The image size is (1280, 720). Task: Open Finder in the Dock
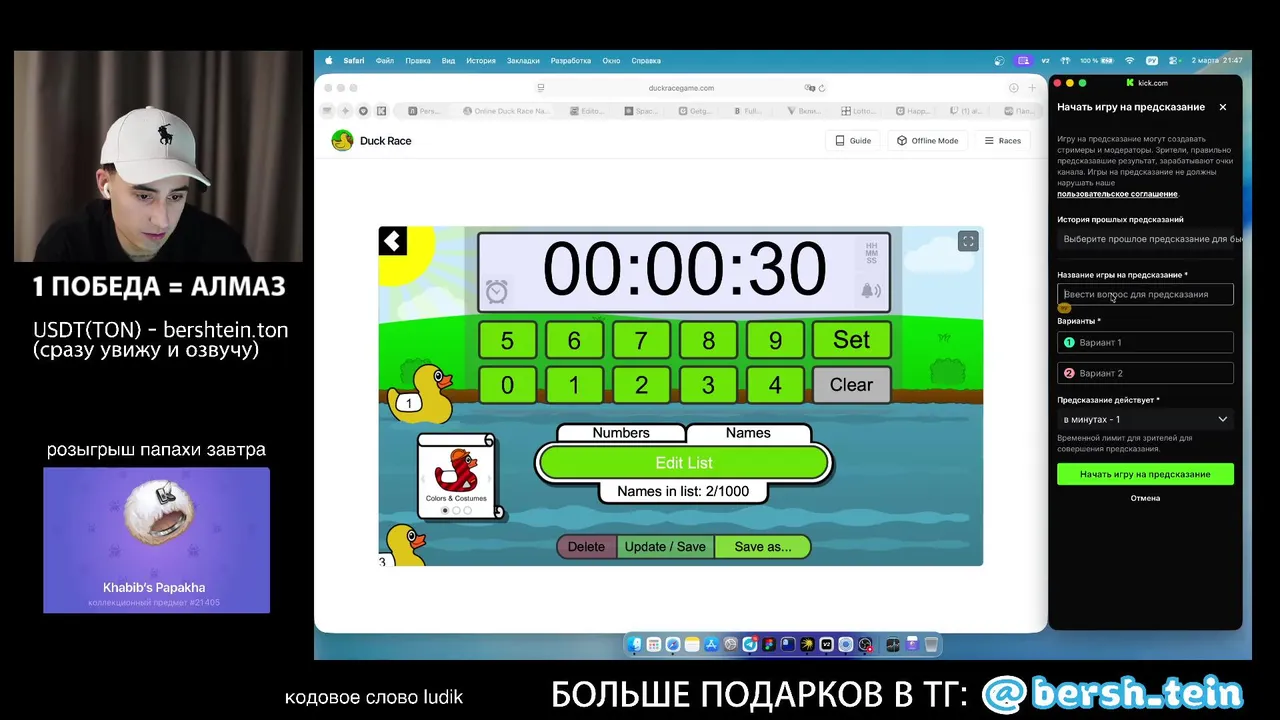pyautogui.click(x=634, y=644)
